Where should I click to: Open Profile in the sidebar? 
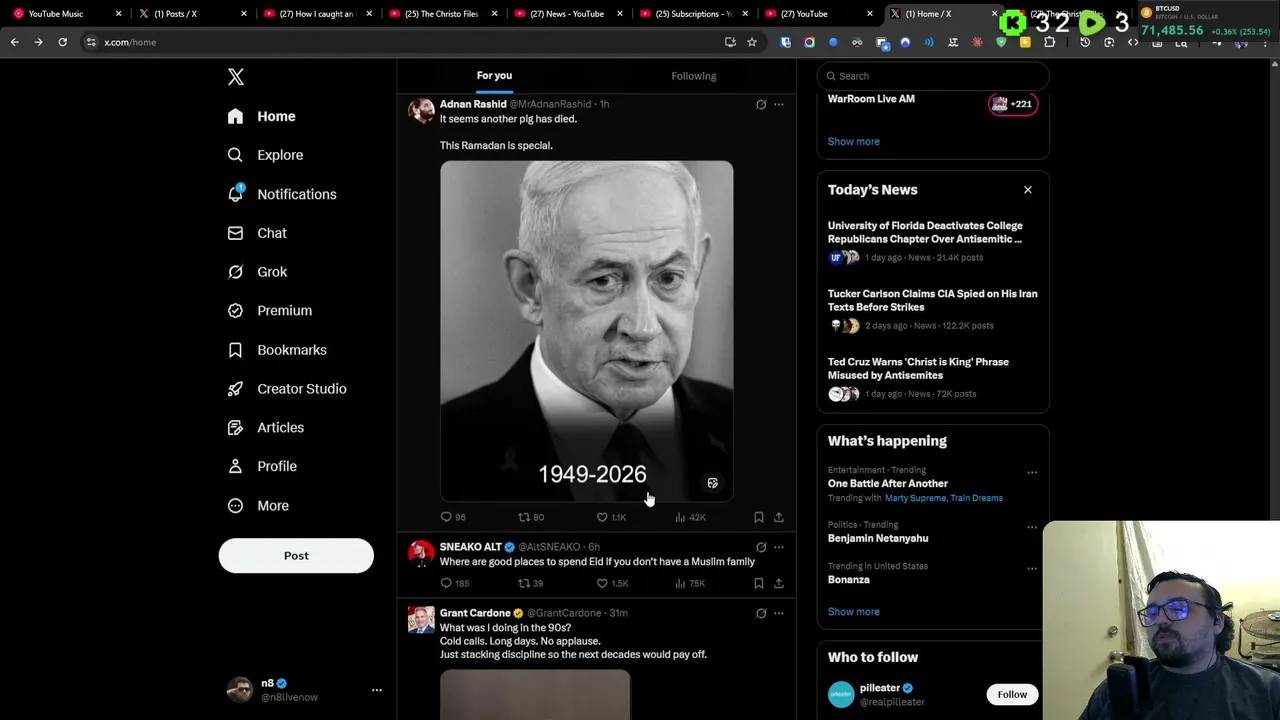coord(262,466)
